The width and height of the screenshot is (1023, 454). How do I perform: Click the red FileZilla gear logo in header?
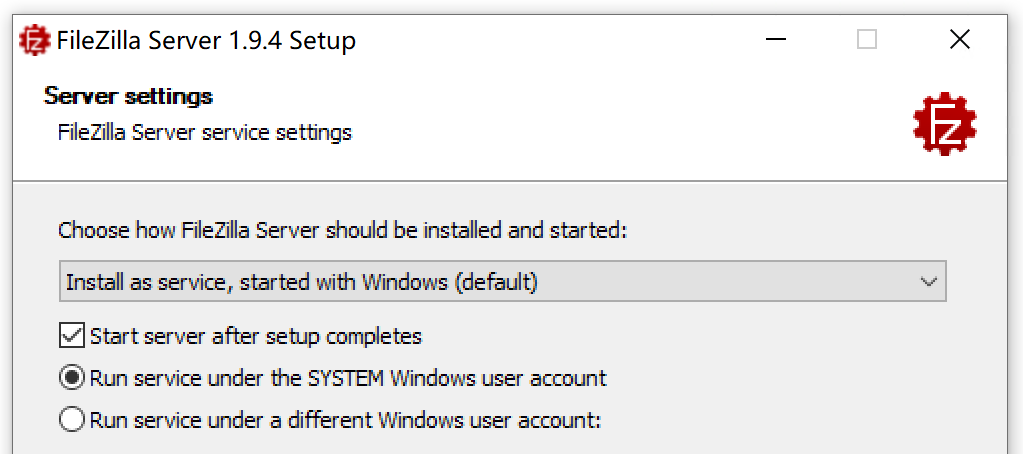pyautogui.click(x=945, y=123)
